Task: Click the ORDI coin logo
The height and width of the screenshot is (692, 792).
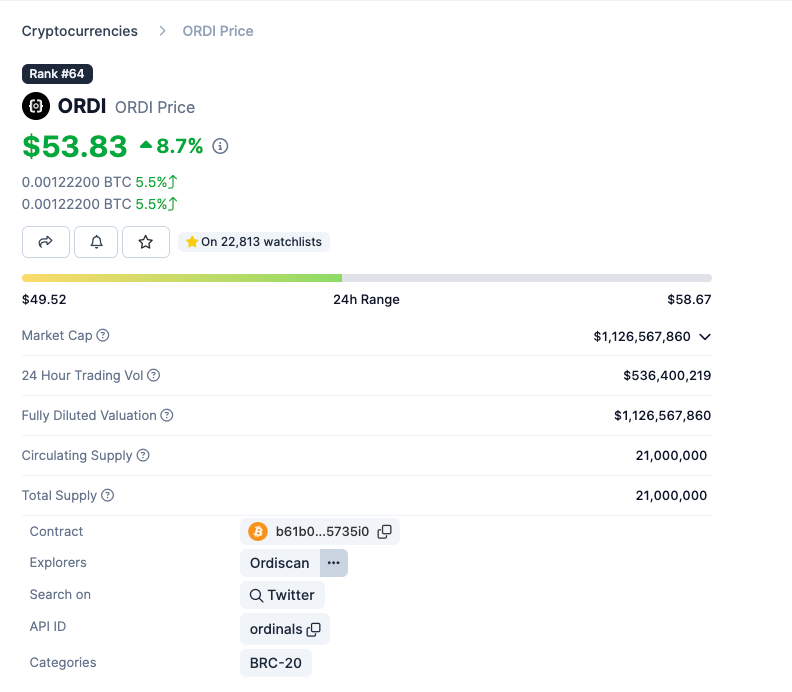Action: point(36,106)
